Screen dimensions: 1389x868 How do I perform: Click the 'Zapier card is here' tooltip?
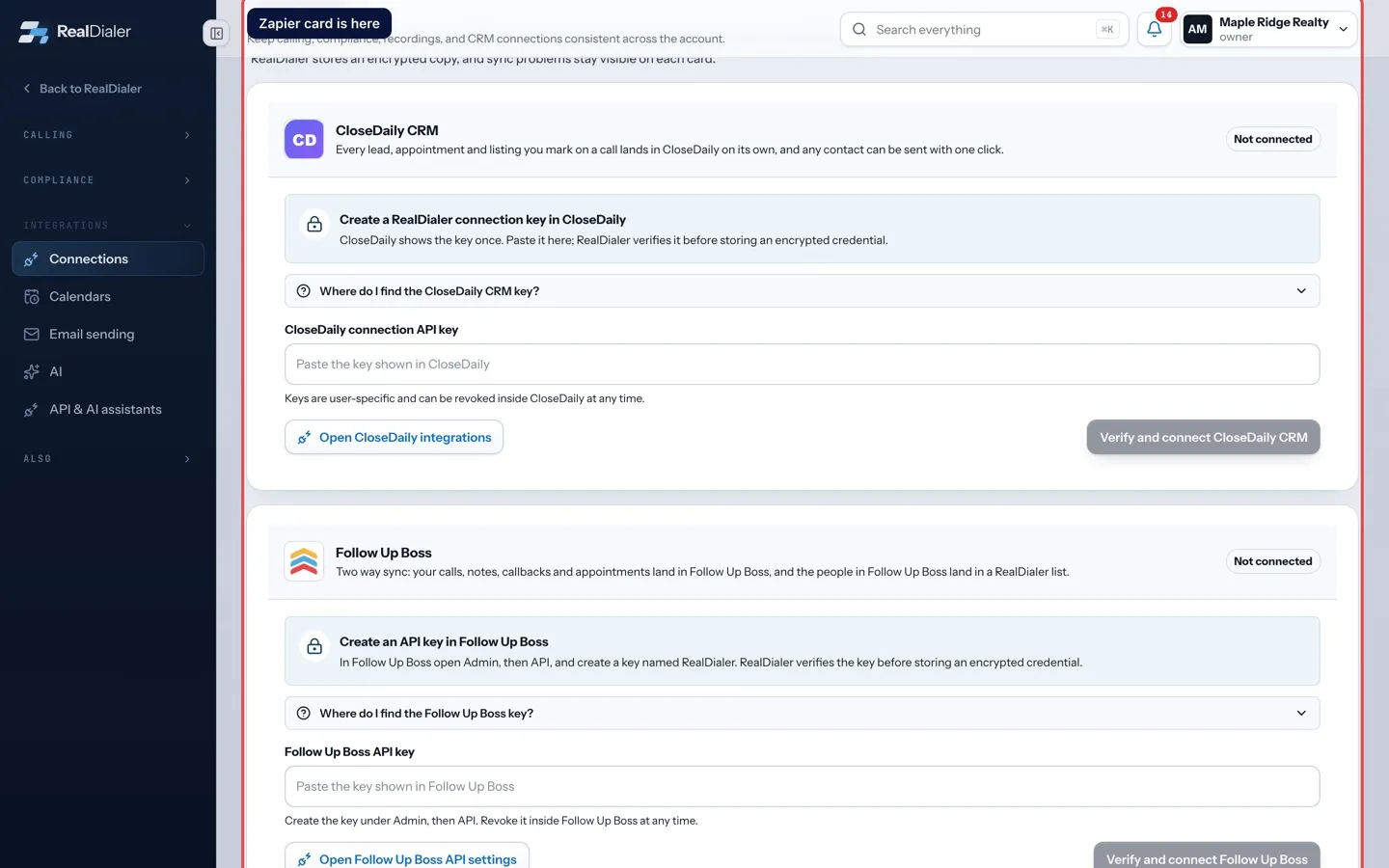click(x=319, y=23)
